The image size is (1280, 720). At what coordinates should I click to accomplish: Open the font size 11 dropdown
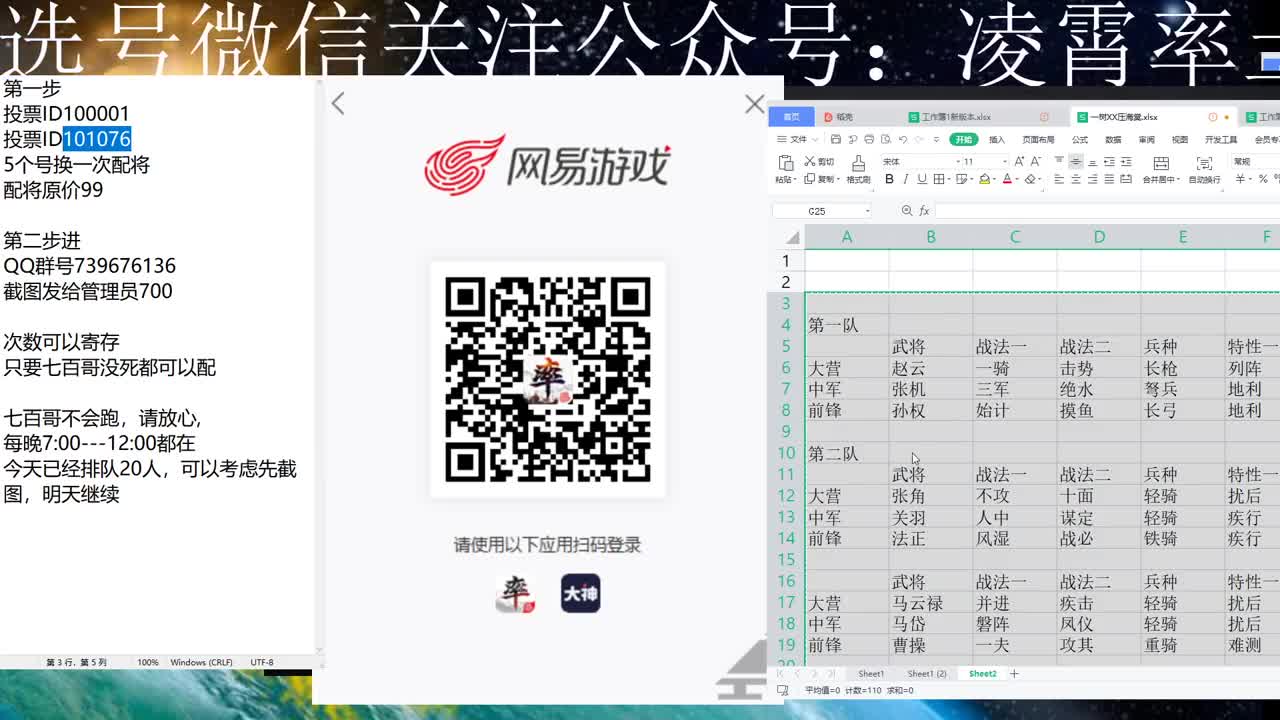pos(1005,162)
